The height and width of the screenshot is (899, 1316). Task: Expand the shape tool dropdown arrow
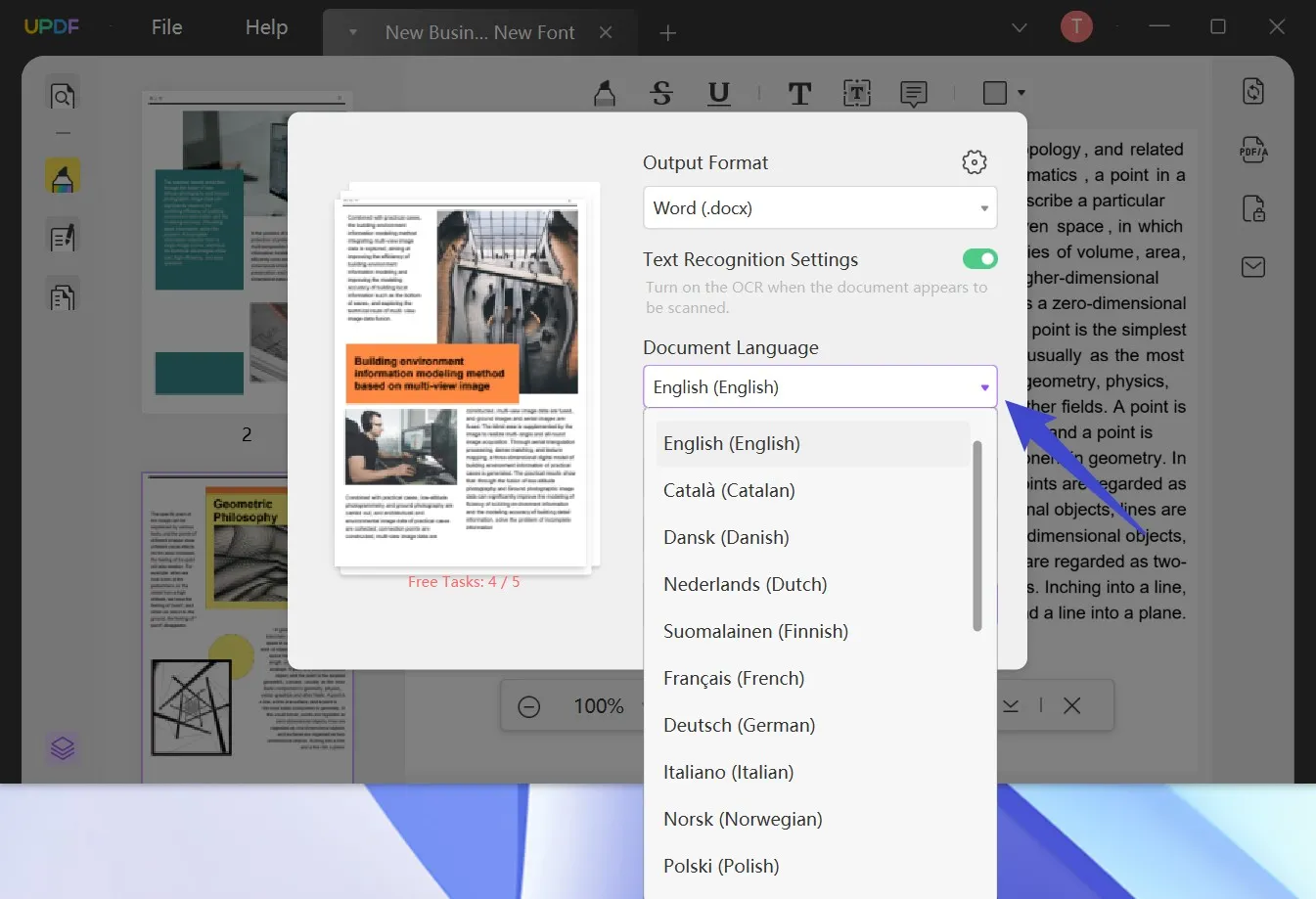pos(1021,93)
